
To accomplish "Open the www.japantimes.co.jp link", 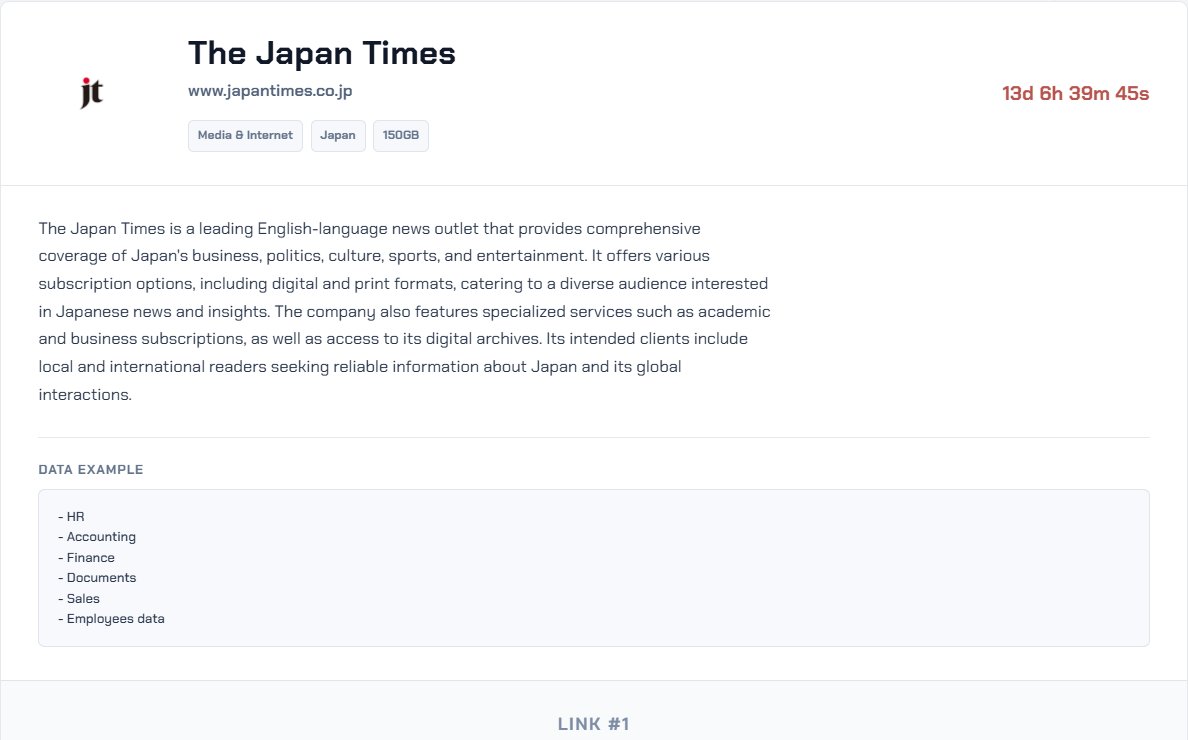I will [x=270, y=91].
